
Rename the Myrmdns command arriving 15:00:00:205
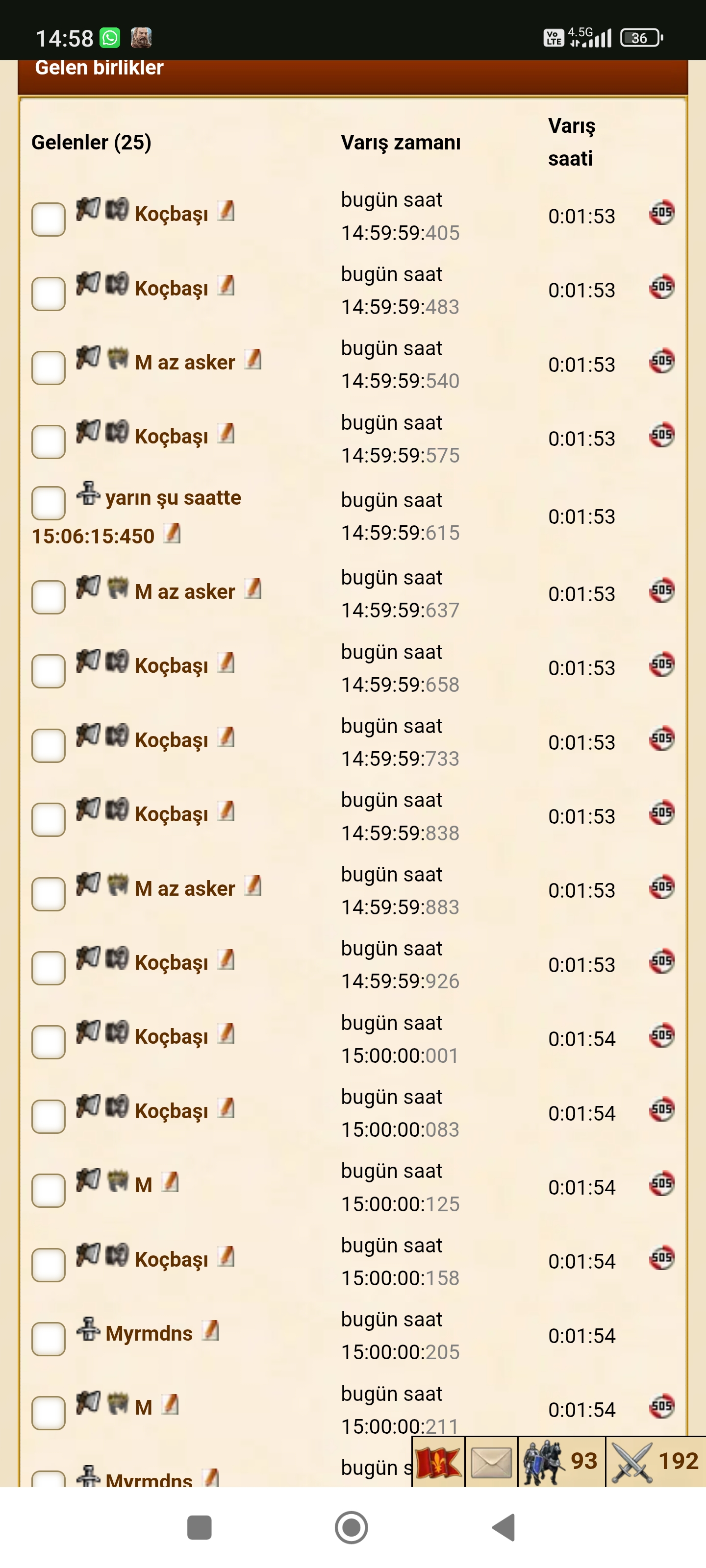211,1331
